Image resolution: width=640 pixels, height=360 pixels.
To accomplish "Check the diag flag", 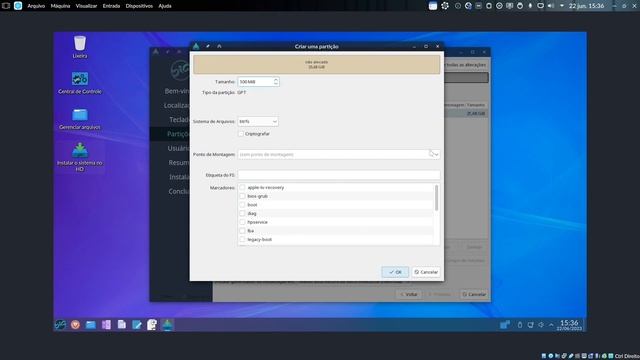I will click(242, 213).
